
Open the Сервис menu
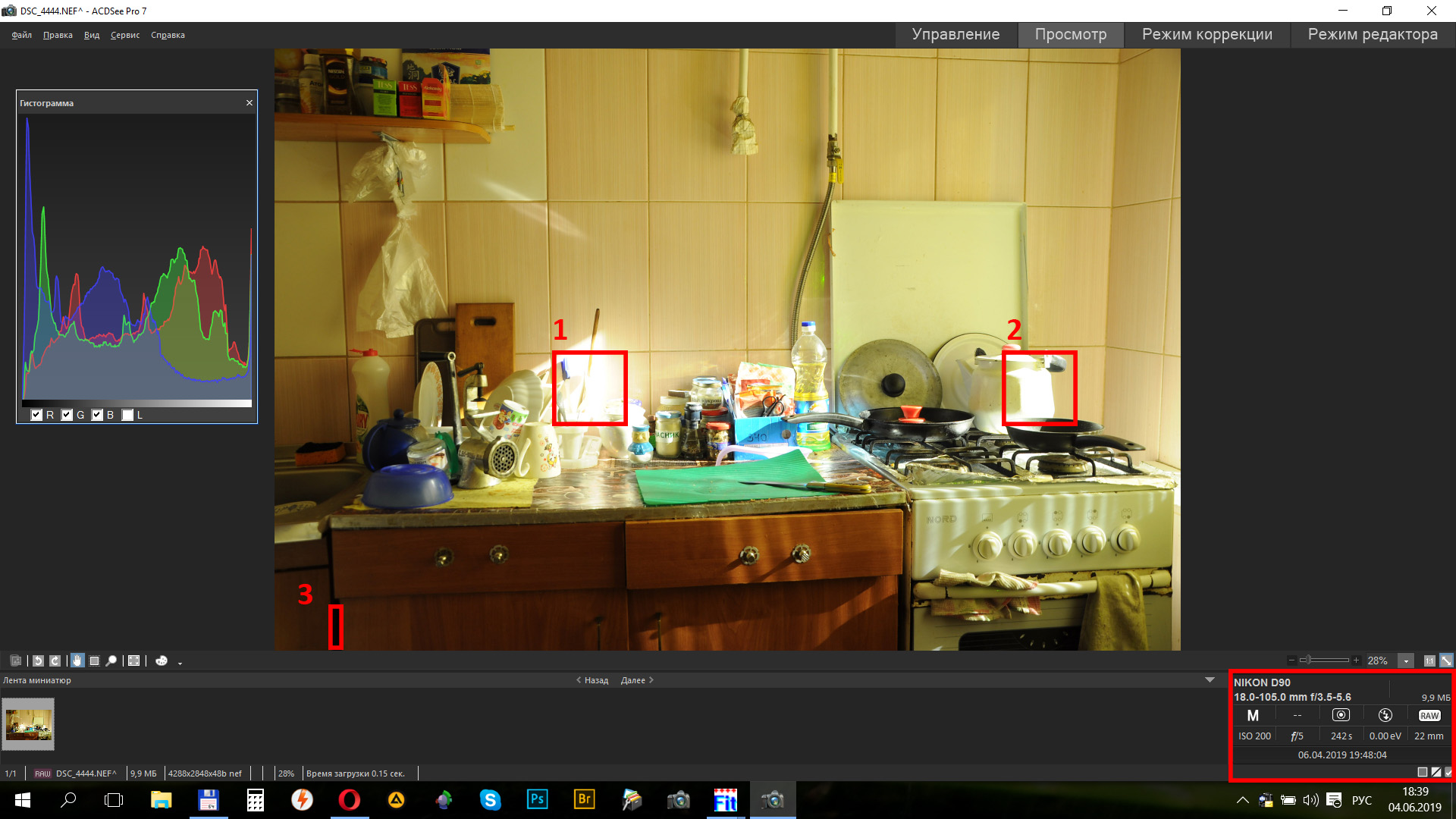pos(124,35)
